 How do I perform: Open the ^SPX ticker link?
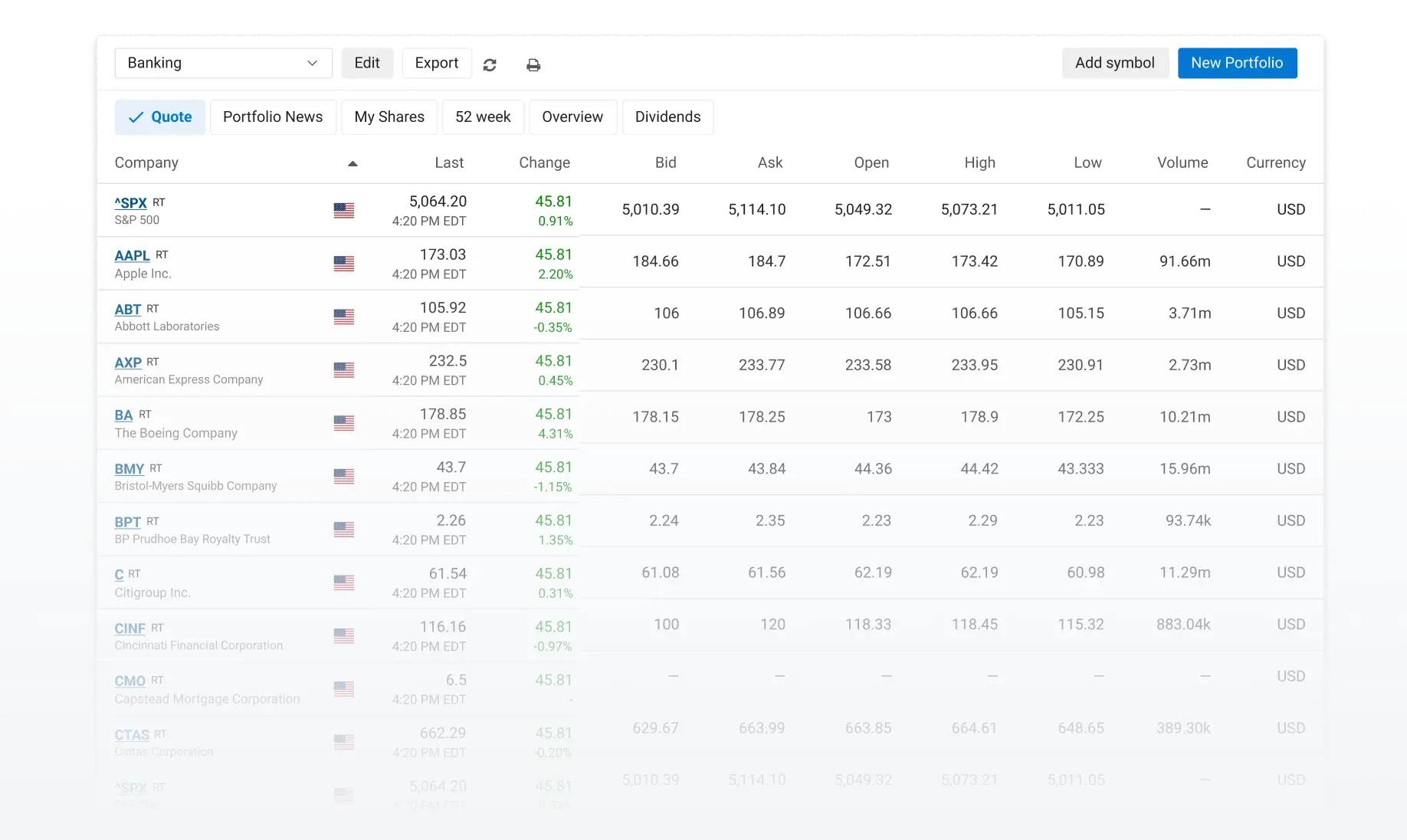pyautogui.click(x=130, y=203)
